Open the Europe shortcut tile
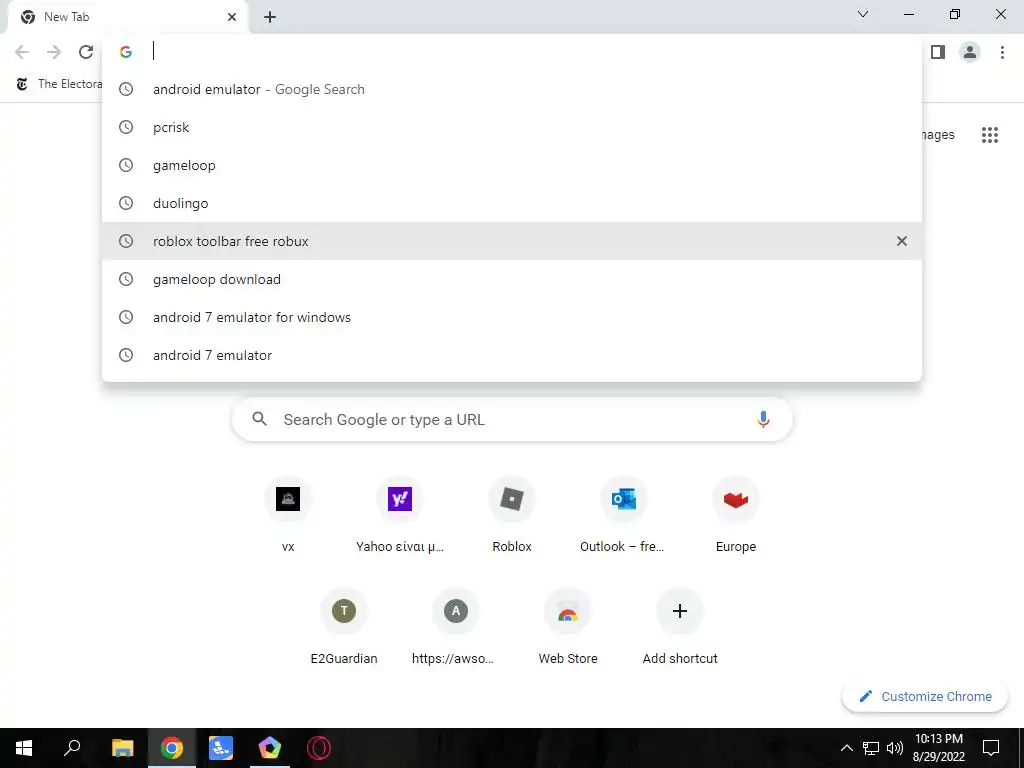The width and height of the screenshot is (1024, 768). tap(736, 515)
